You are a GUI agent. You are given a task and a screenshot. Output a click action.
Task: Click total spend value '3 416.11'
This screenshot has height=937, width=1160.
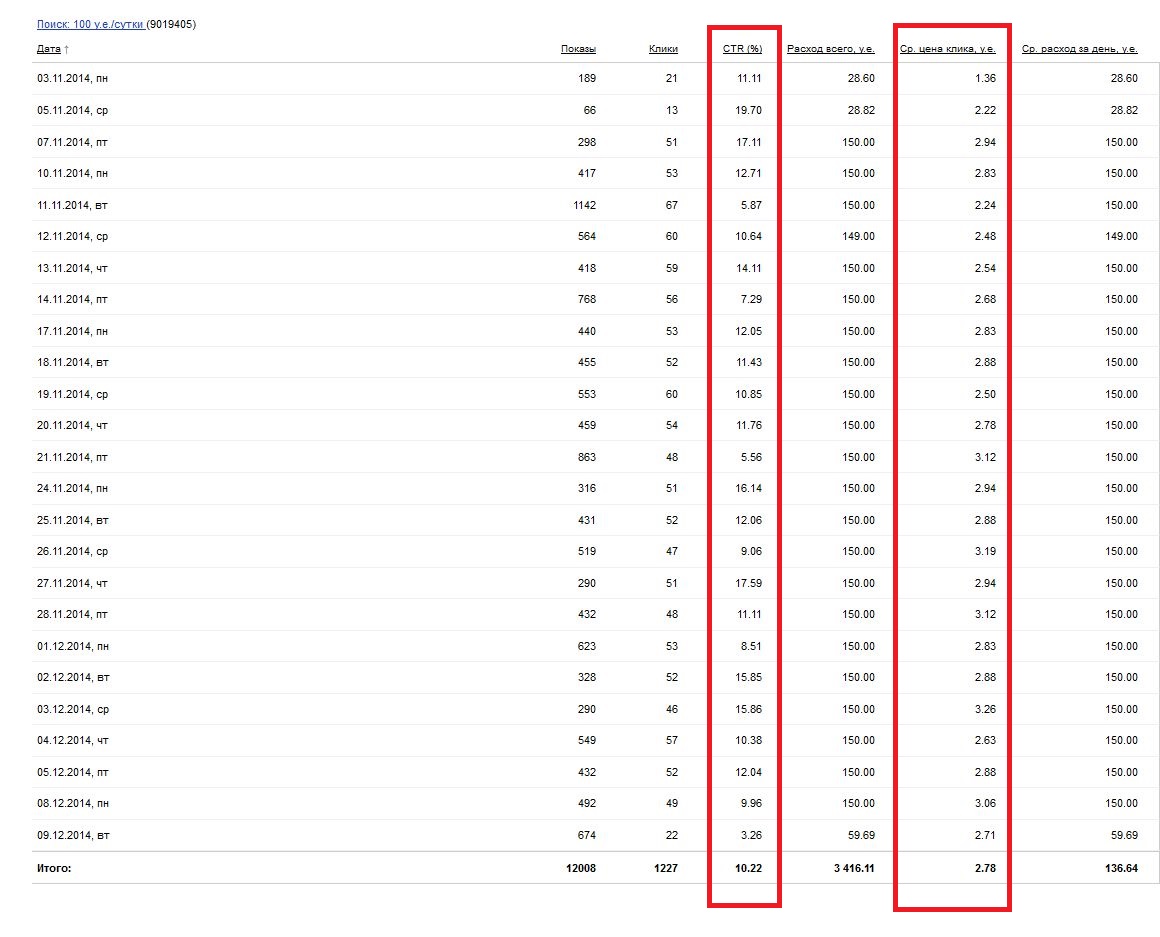(854, 868)
